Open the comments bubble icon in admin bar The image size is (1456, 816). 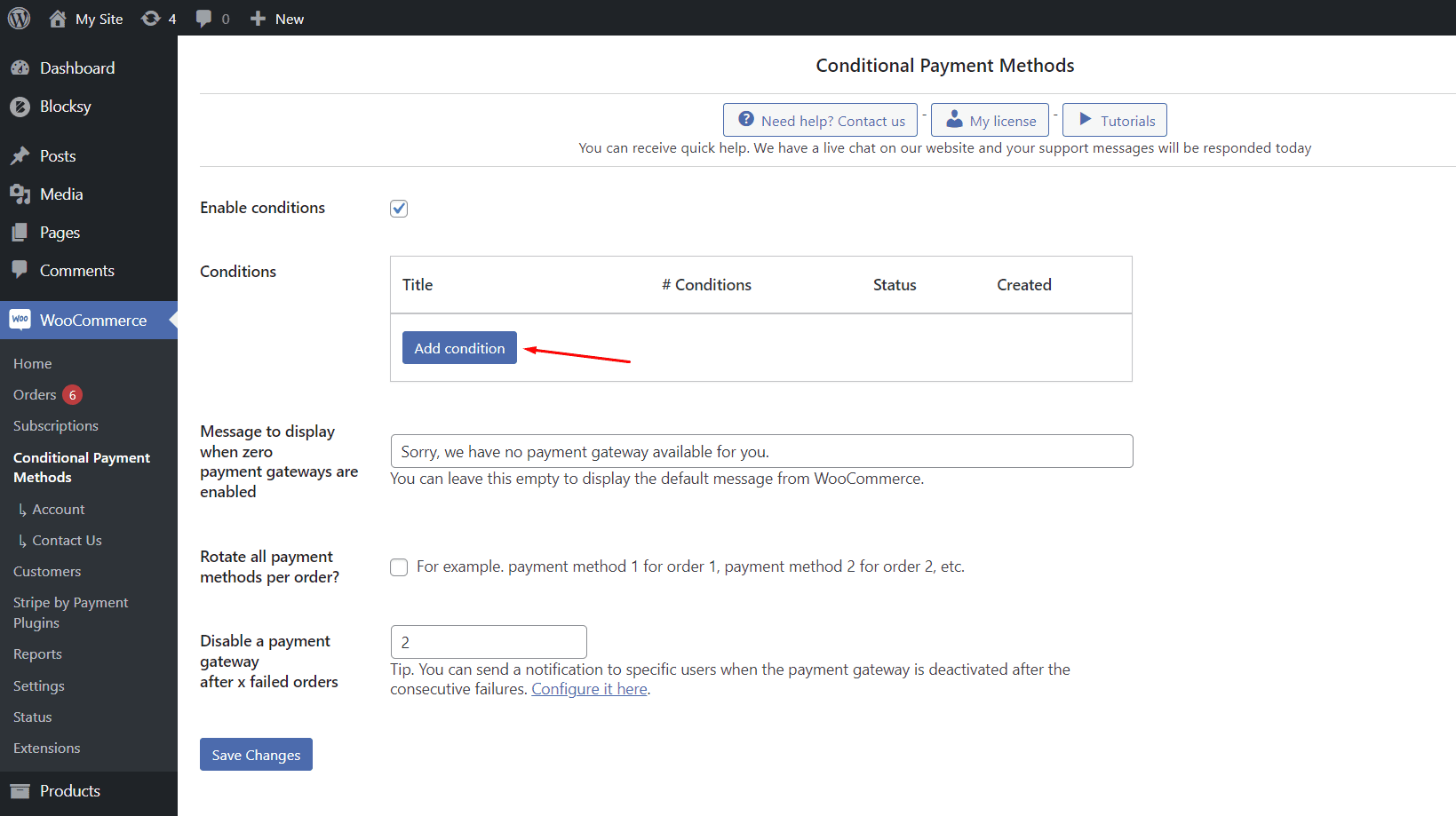pyautogui.click(x=204, y=19)
